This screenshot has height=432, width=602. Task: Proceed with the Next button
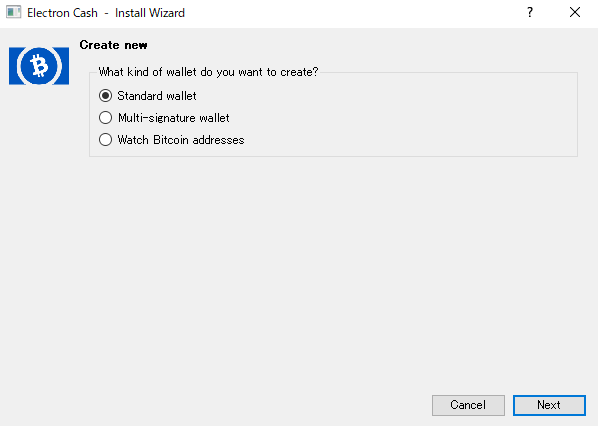[549, 405]
